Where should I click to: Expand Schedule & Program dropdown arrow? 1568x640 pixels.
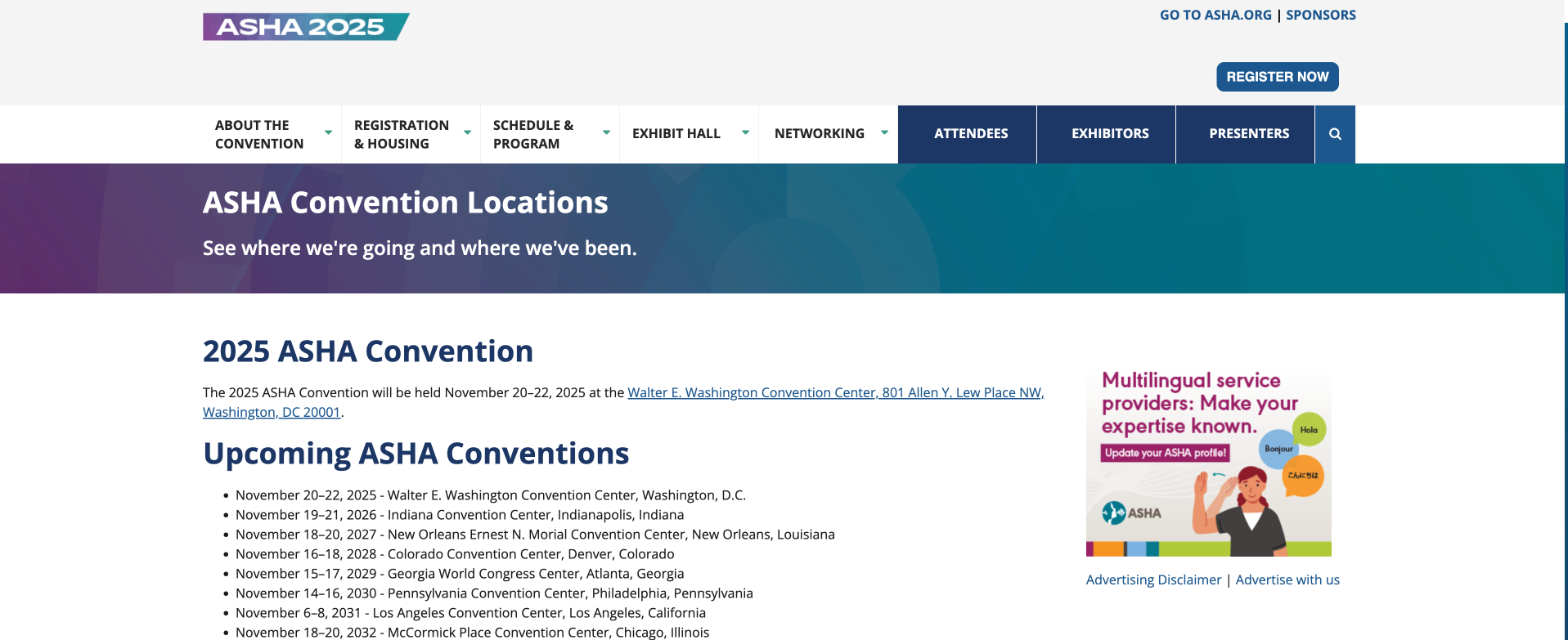tap(606, 132)
